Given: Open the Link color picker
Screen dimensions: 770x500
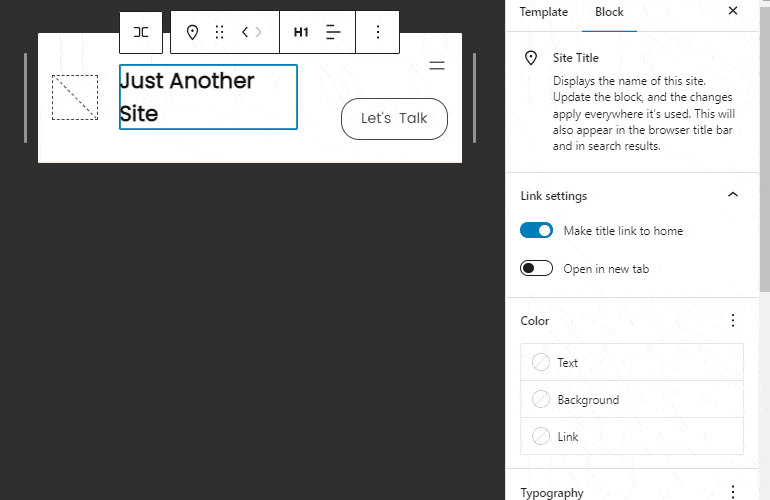Looking at the screenshot, I should (x=632, y=436).
